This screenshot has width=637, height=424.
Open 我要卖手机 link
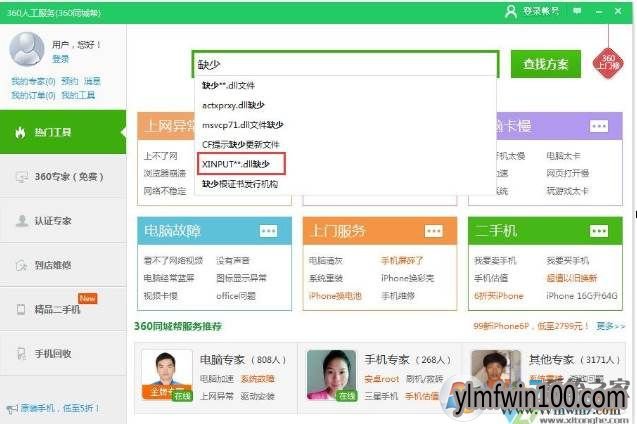[495, 260]
